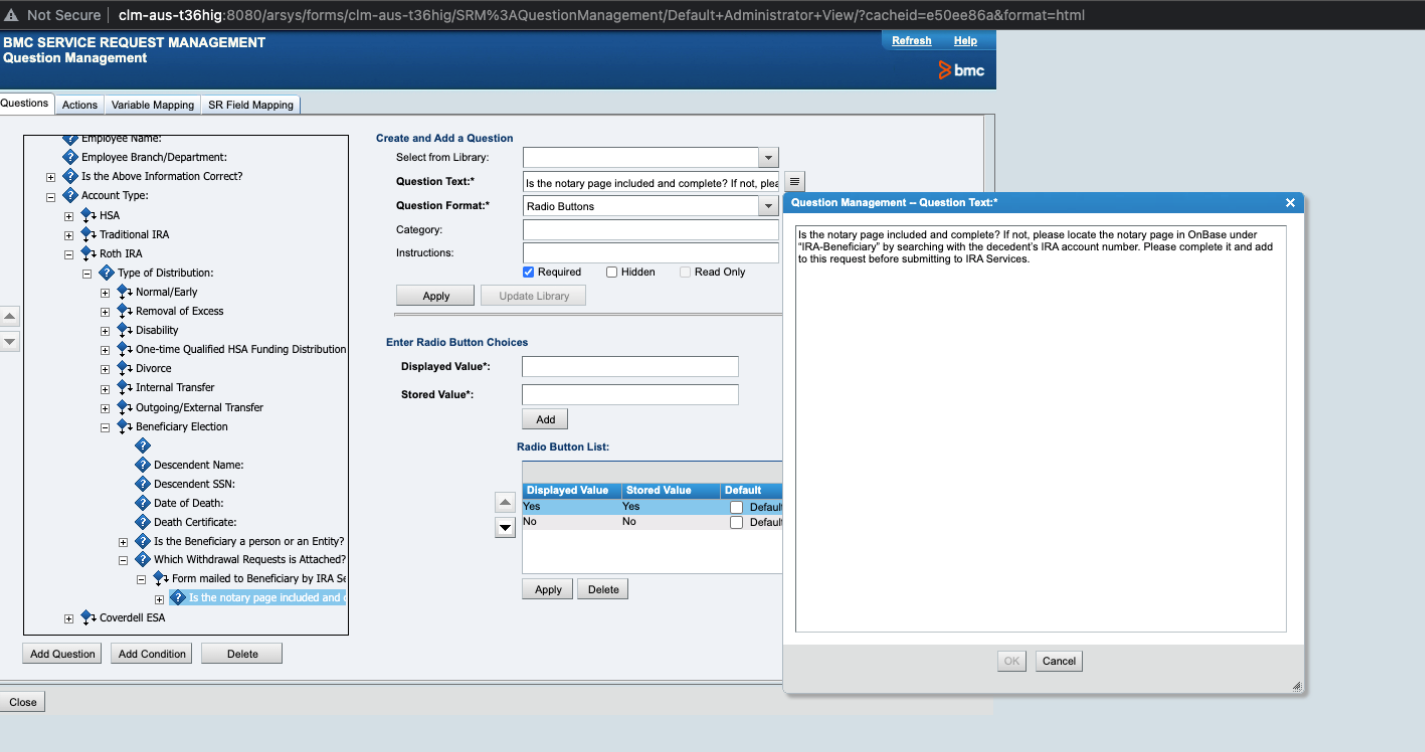Viewport: 1425px width, 752px height.
Task: Enable the Hidden checkbox
Action: click(612, 272)
